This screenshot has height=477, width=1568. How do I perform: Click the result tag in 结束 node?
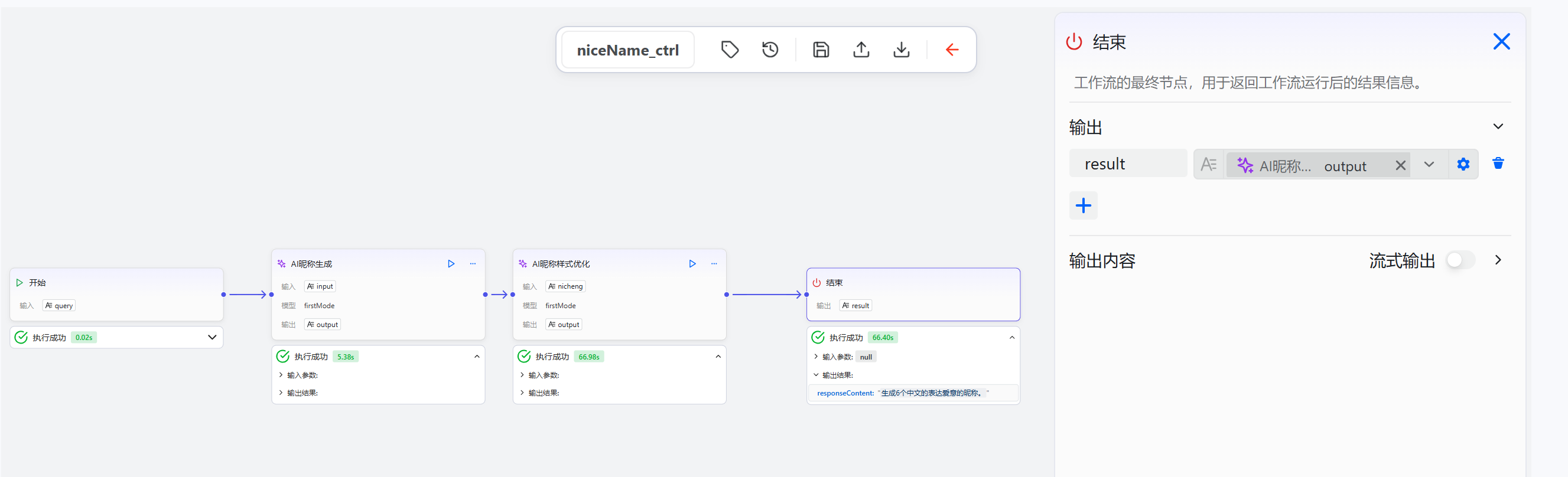pos(856,305)
